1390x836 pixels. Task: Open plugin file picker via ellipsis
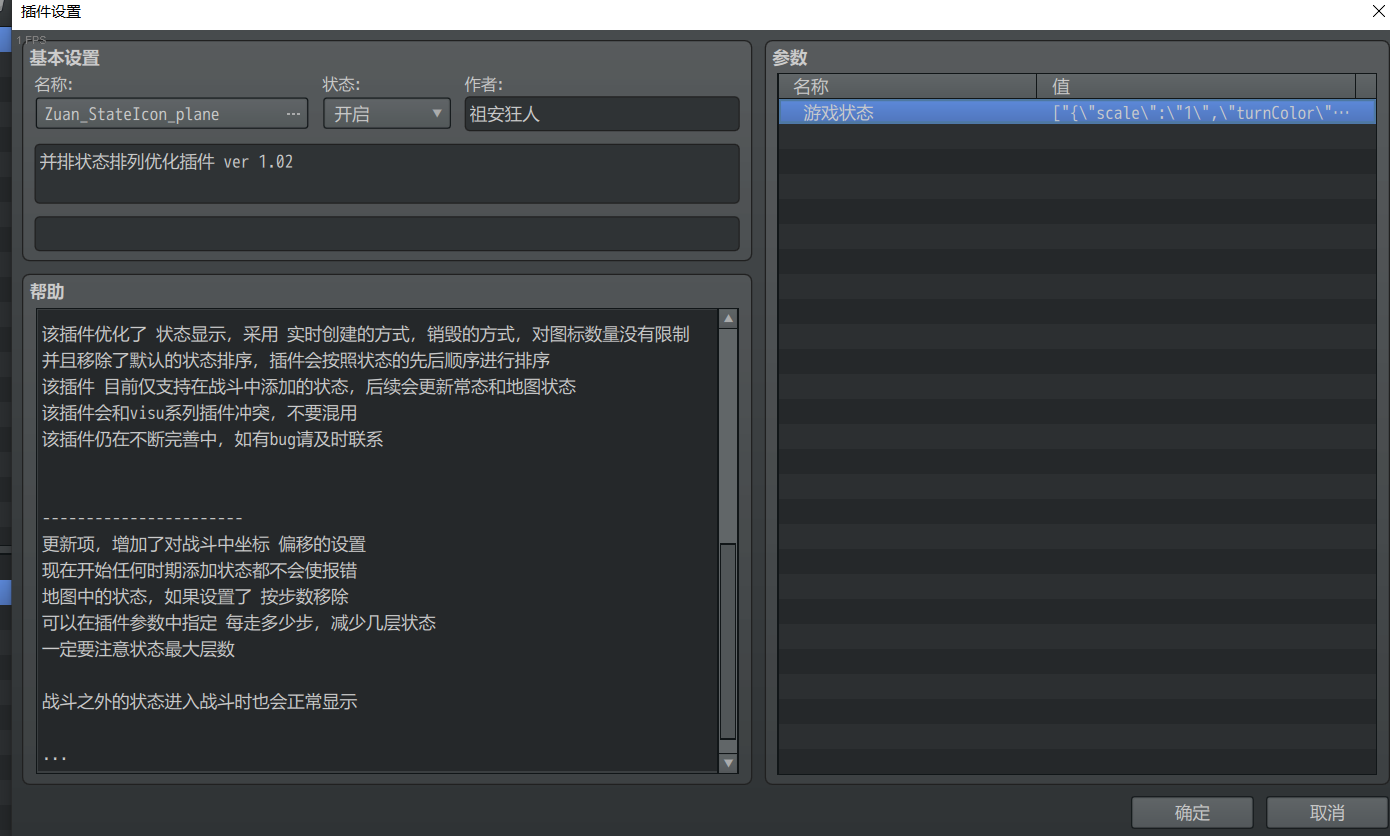click(x=293, y=114)
